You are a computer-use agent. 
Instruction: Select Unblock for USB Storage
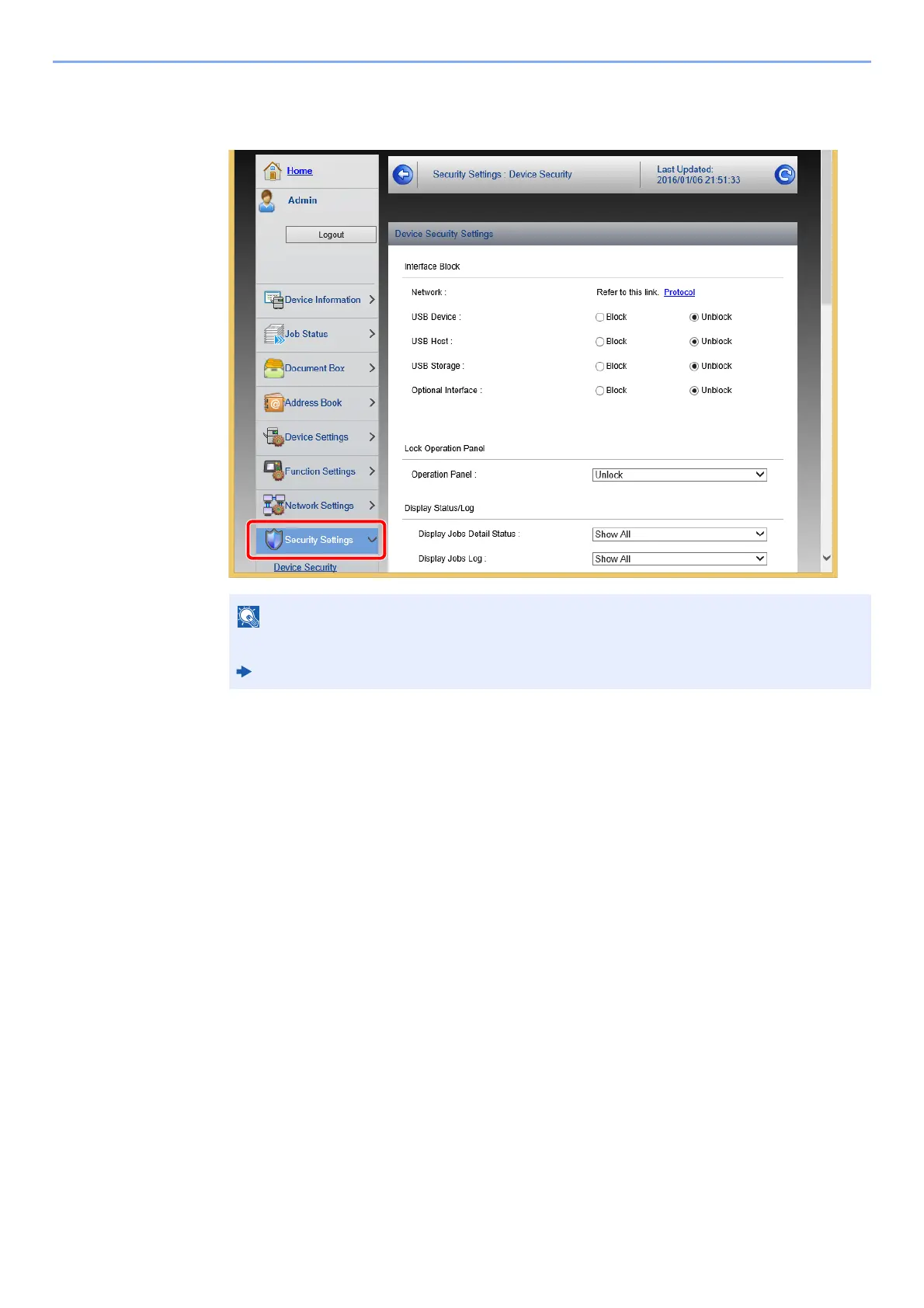point(694,367)
